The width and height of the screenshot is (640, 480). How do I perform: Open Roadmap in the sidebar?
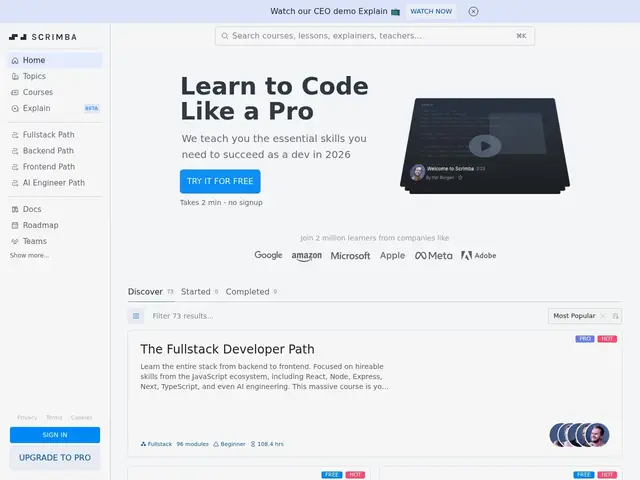pyautogui.click(x=55, y=225)
